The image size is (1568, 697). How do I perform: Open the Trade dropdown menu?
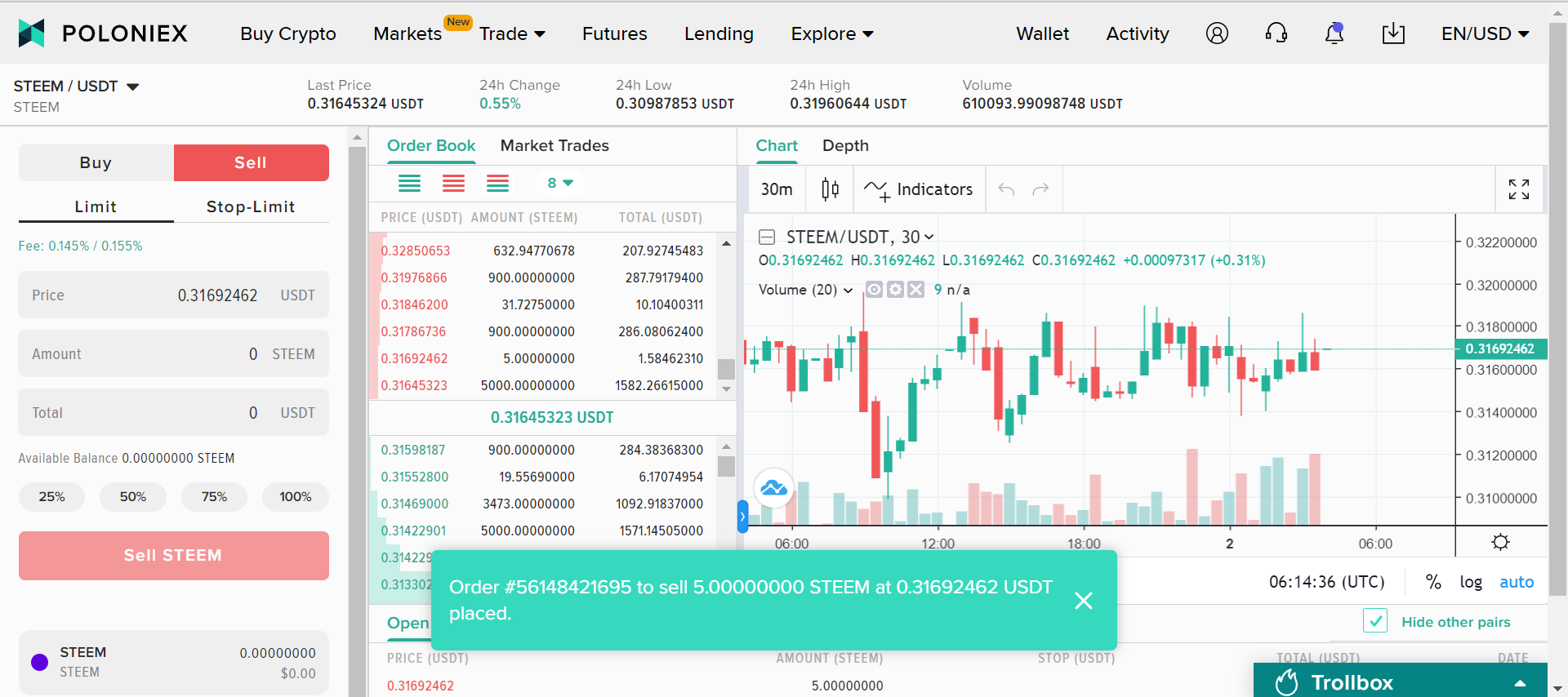point(512,33)
